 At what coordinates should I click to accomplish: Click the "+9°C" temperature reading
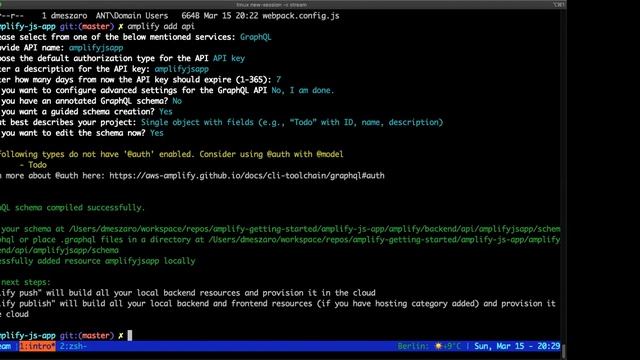452,346
